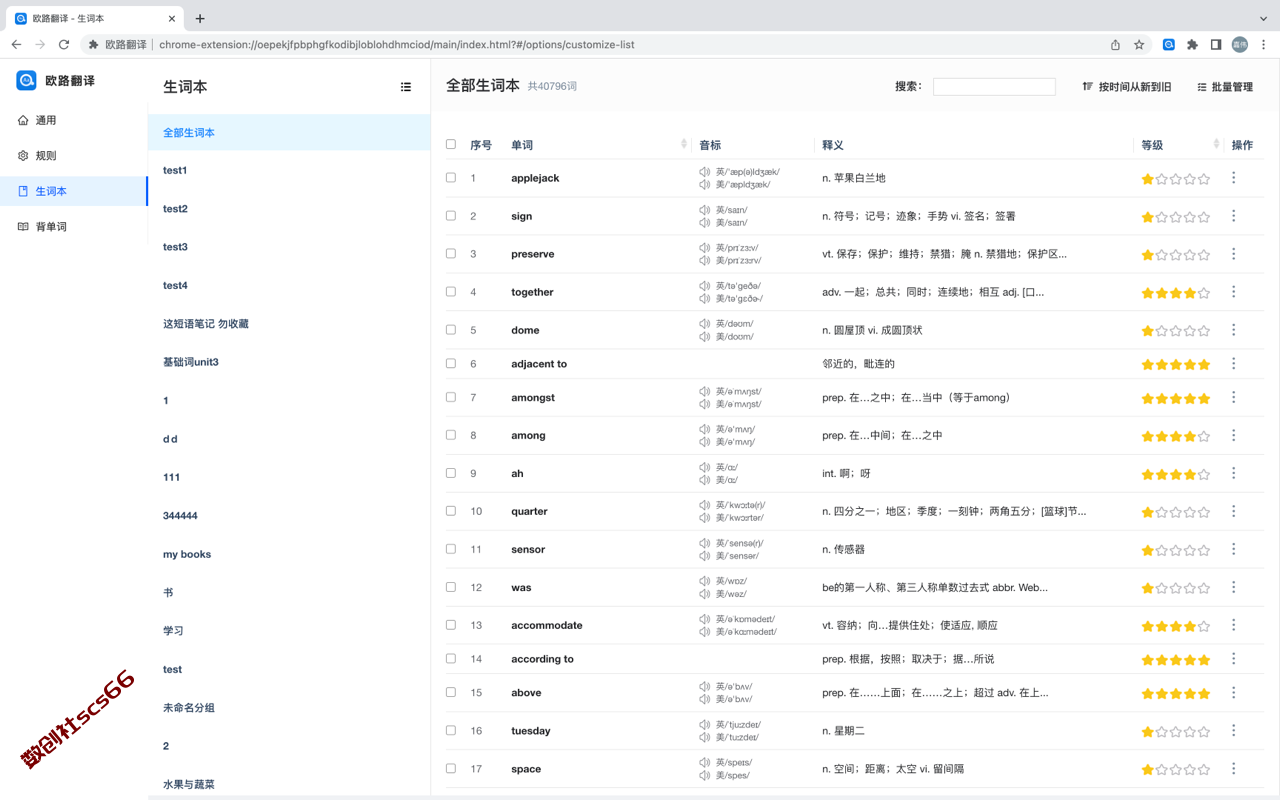Play American pronunciation for amongst
The width and height of the screenshot is (1280, 800).
(x=705, y=404)
